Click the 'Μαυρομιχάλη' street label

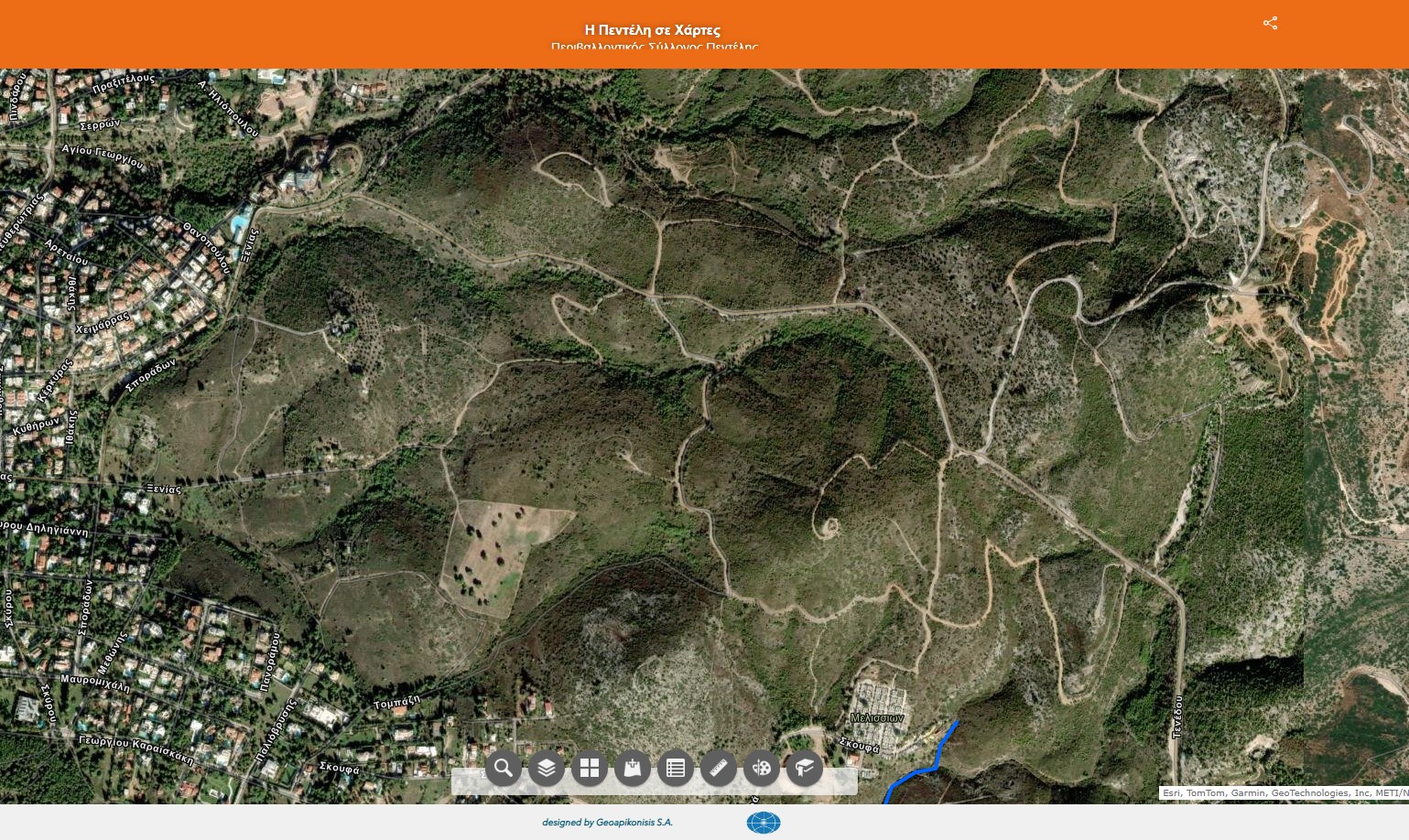point(95,683)
